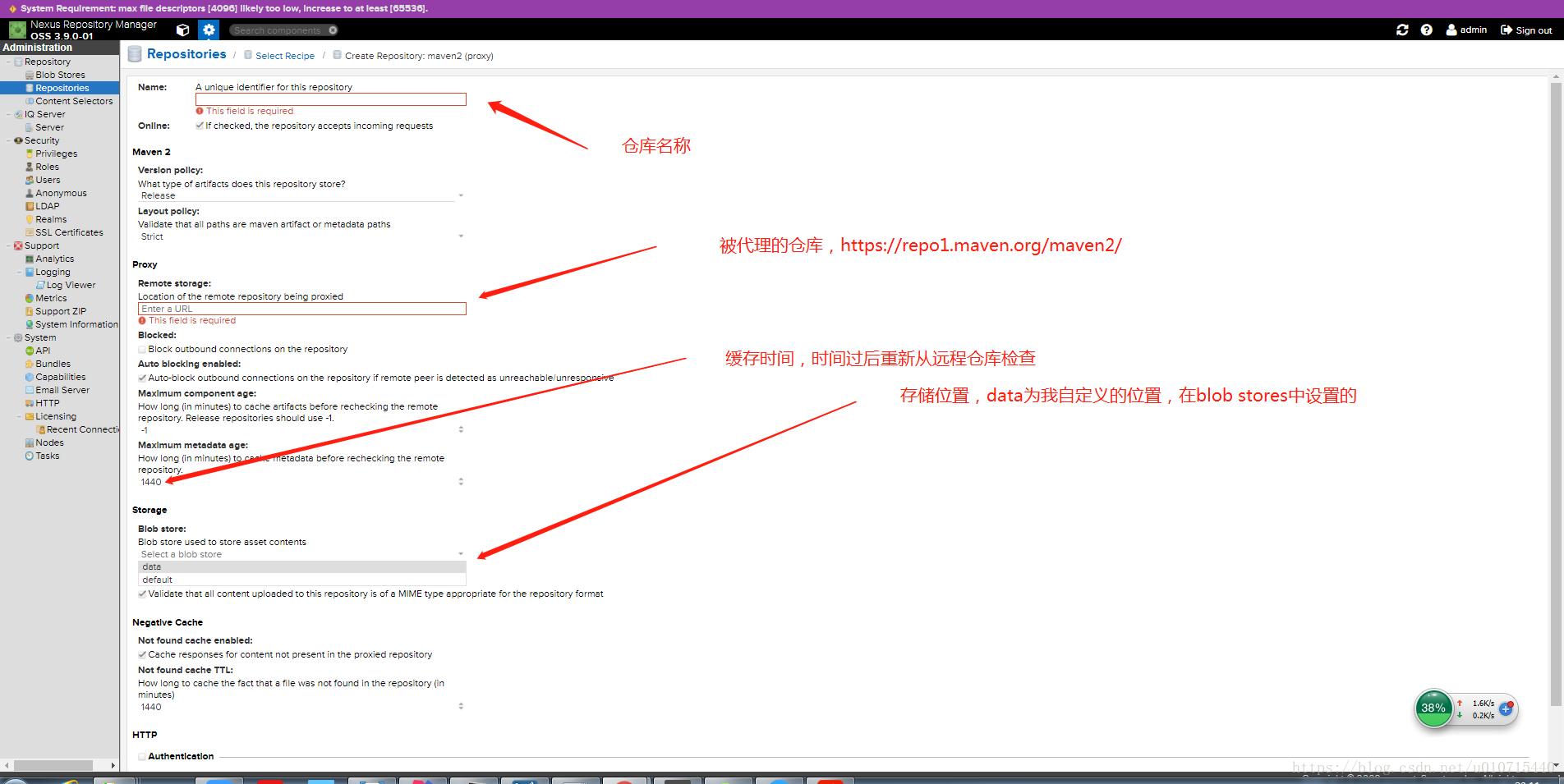Click the repository Name input field

[330, 99]
